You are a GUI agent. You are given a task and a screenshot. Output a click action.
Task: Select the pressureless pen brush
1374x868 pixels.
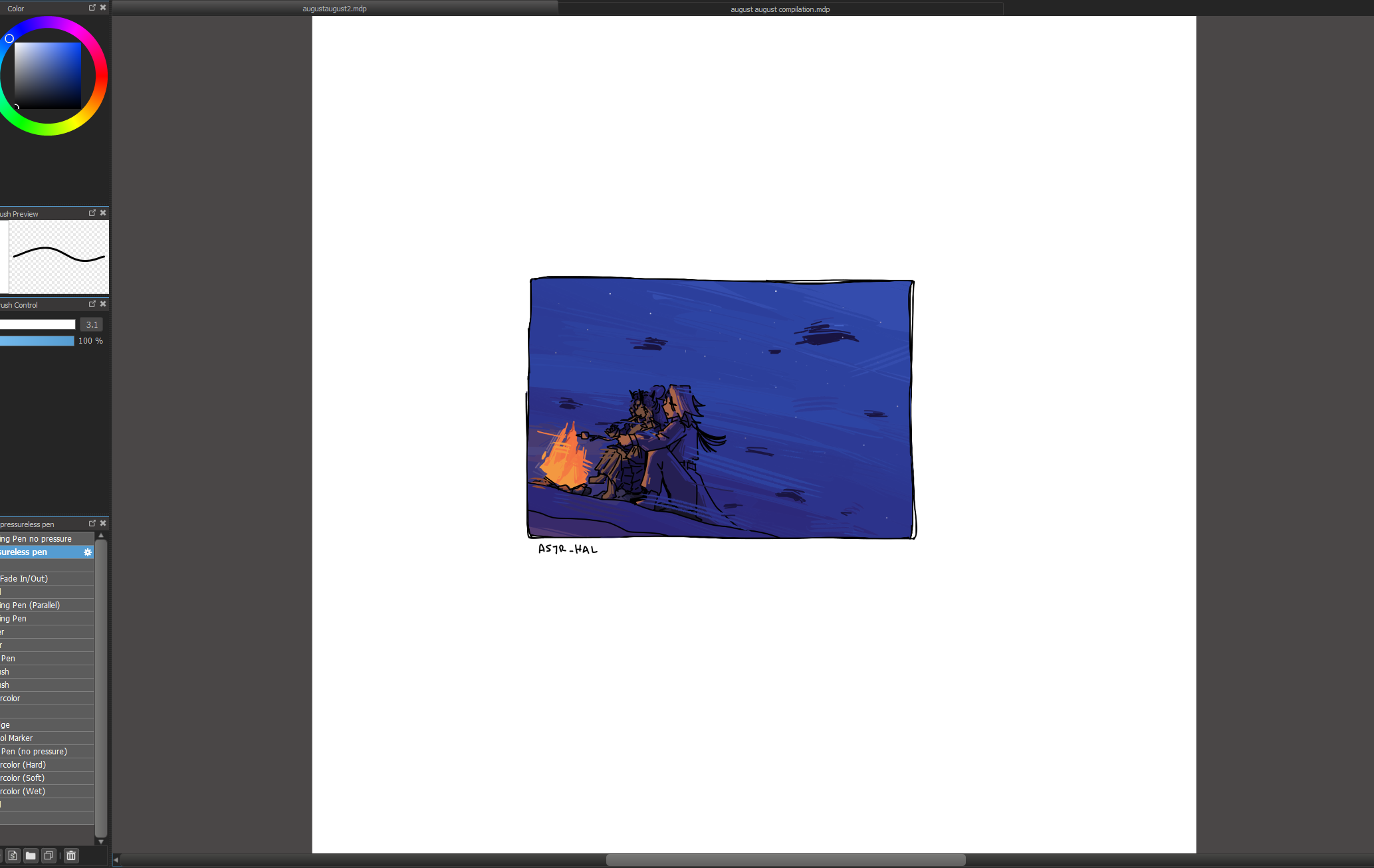point(40,552)
